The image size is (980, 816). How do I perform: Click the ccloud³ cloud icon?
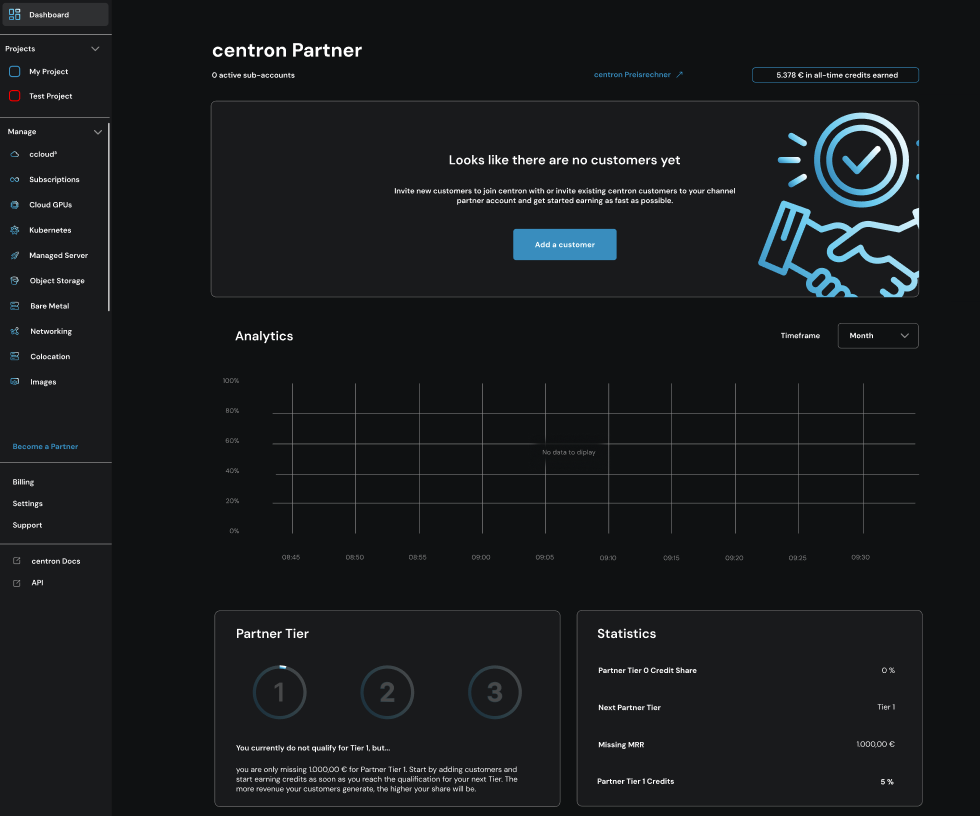[x=15, y=154]
